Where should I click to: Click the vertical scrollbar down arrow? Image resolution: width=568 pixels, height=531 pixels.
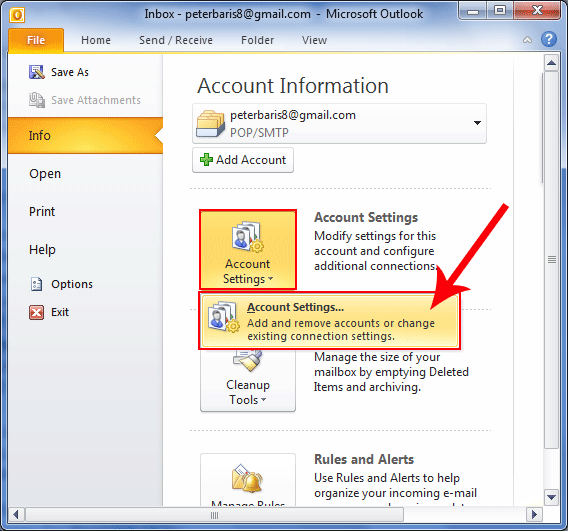tap(551, 497)
